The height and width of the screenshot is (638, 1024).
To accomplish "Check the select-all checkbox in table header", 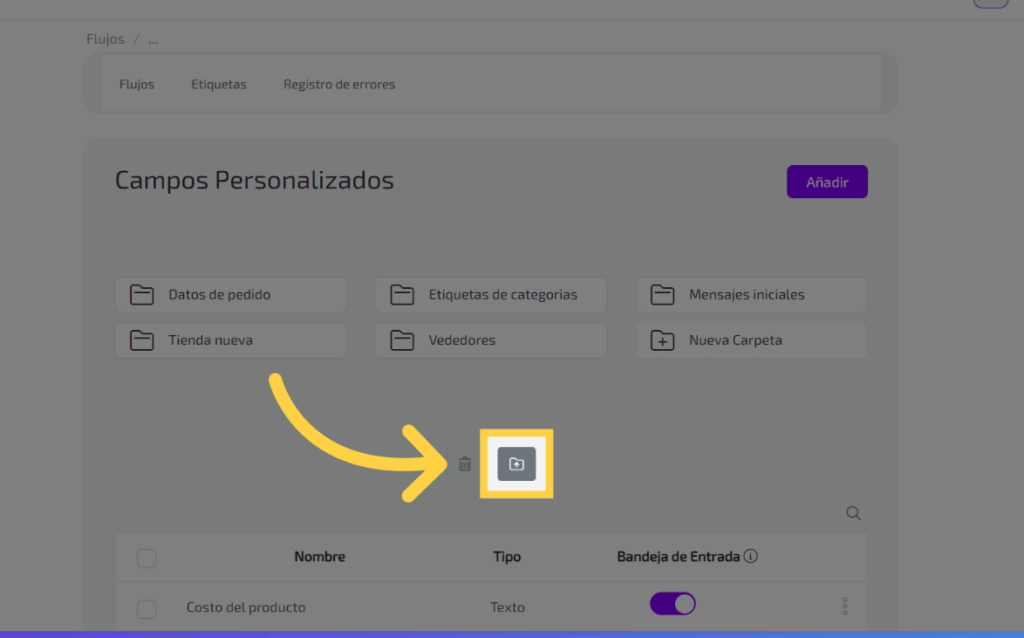I will click(147, 558).
